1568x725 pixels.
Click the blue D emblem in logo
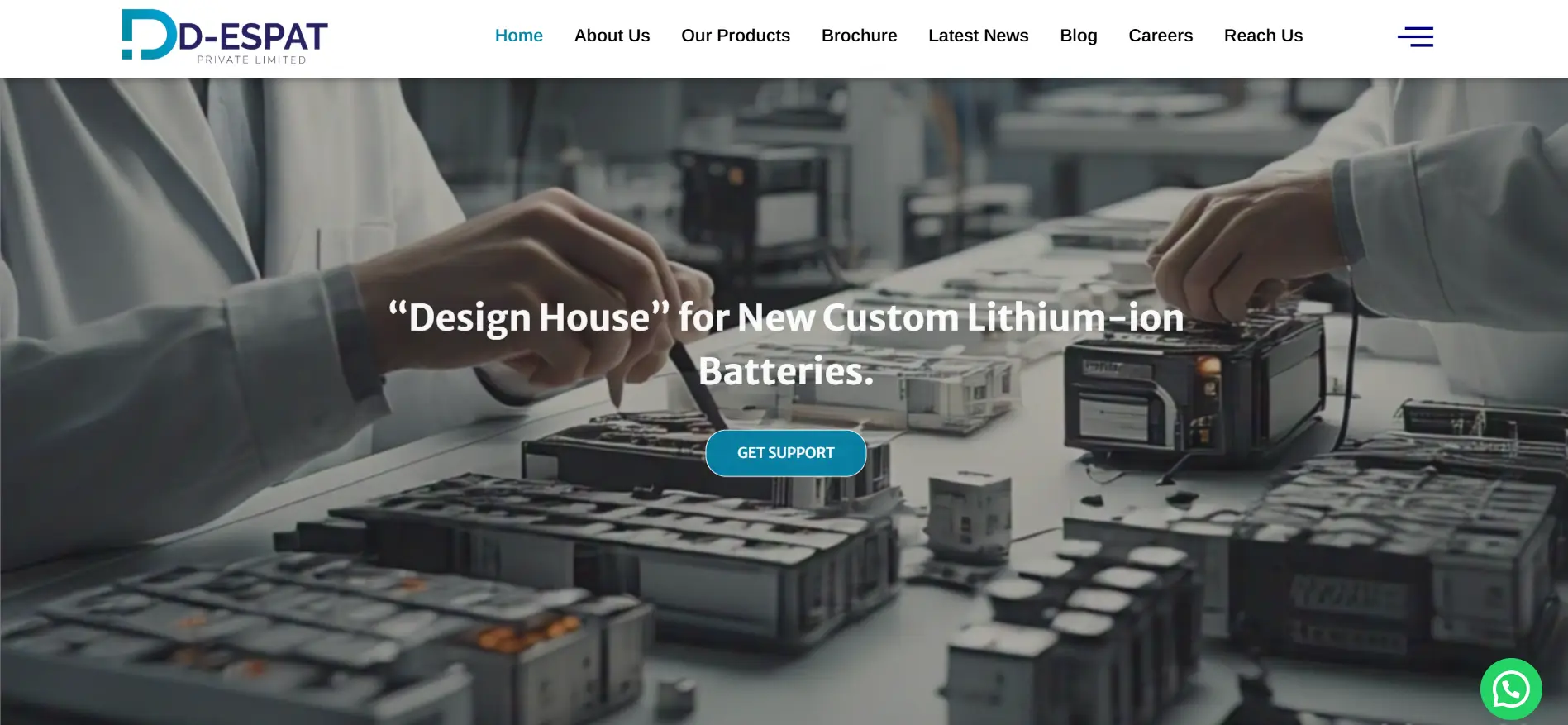click(x=149, y=35)
